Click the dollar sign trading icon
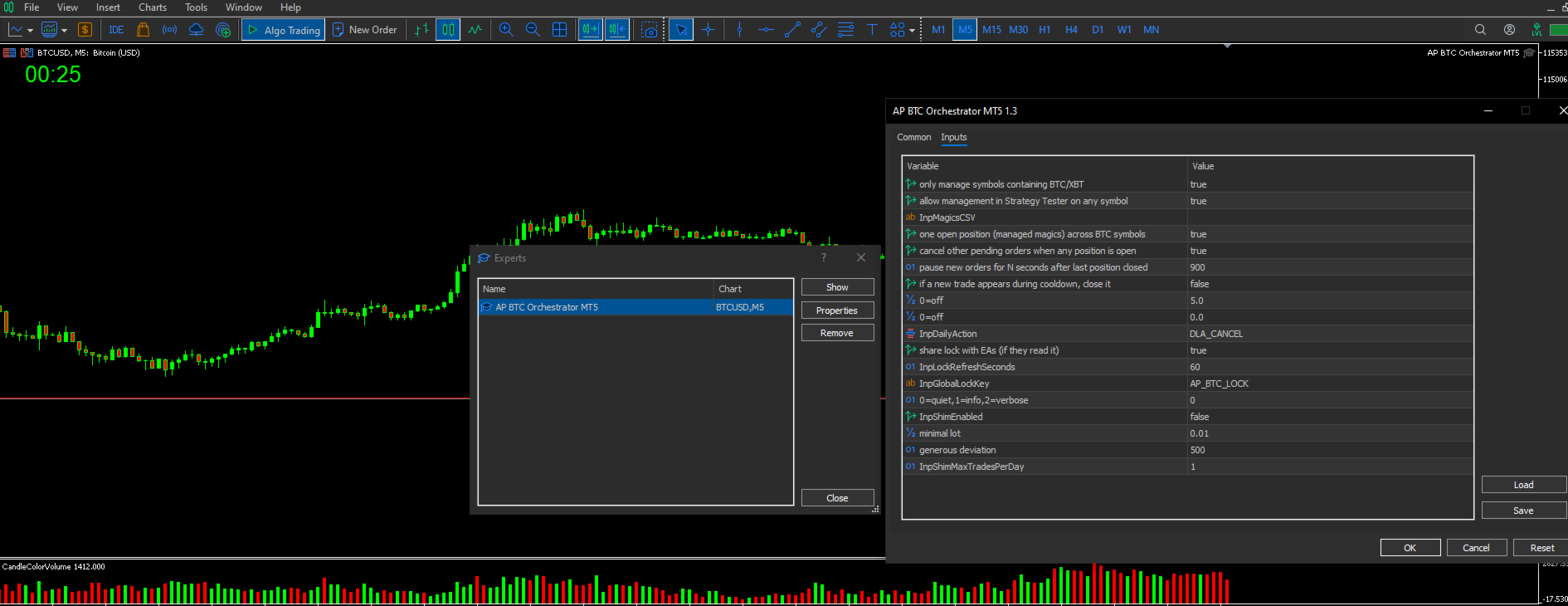1568x606 pixels. (x=85, y=30)
